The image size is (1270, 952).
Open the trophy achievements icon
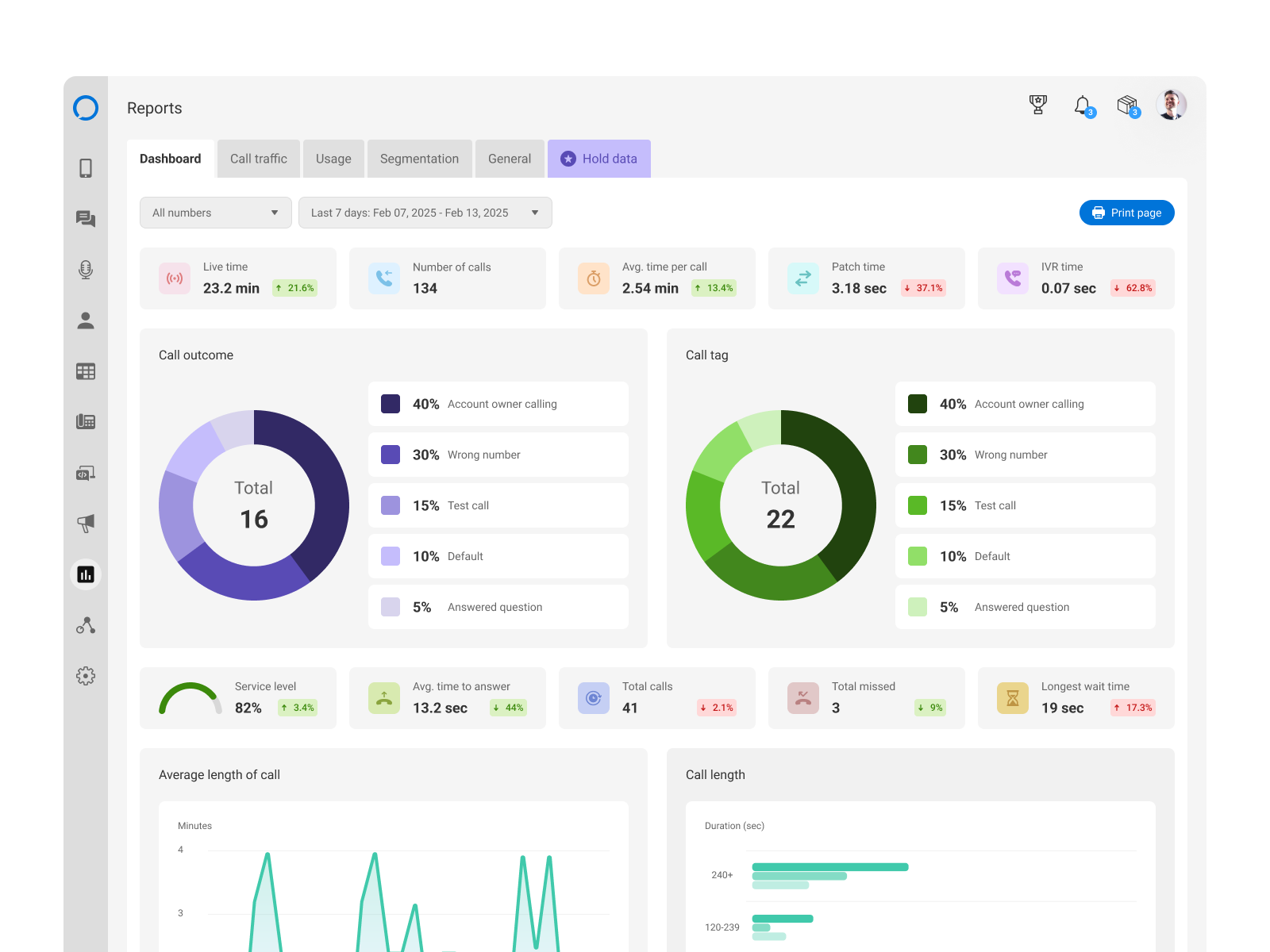(1037, 105)
